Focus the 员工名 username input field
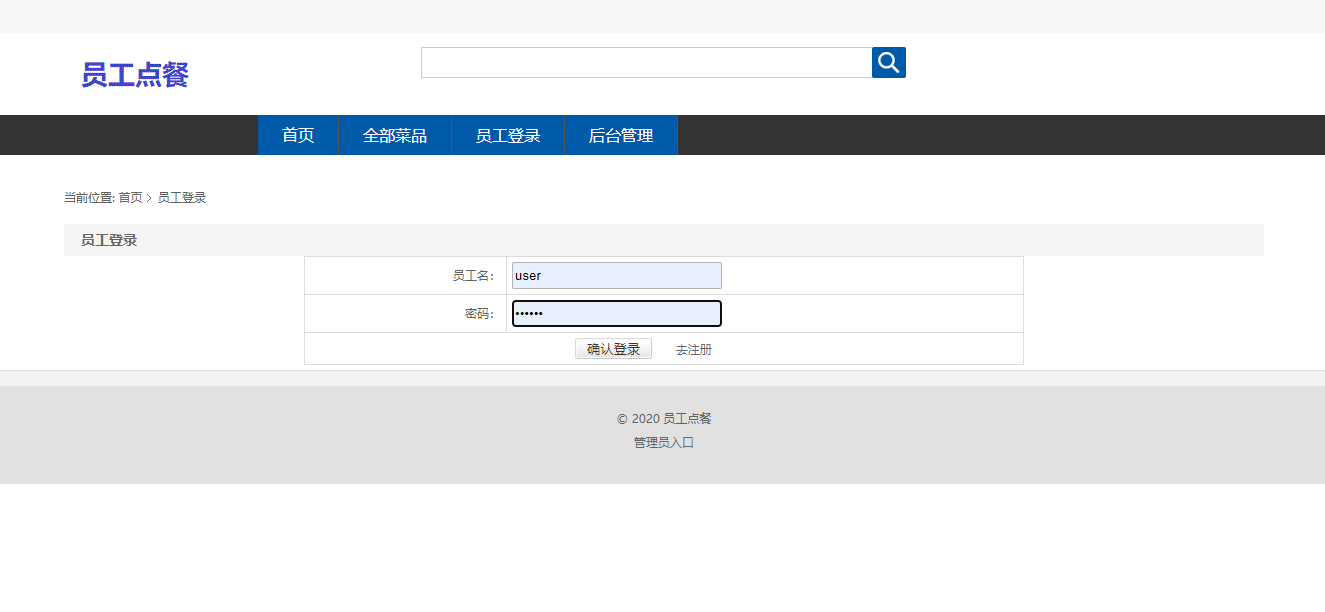Screen dimensions: 1325x612 coord(616,275)
